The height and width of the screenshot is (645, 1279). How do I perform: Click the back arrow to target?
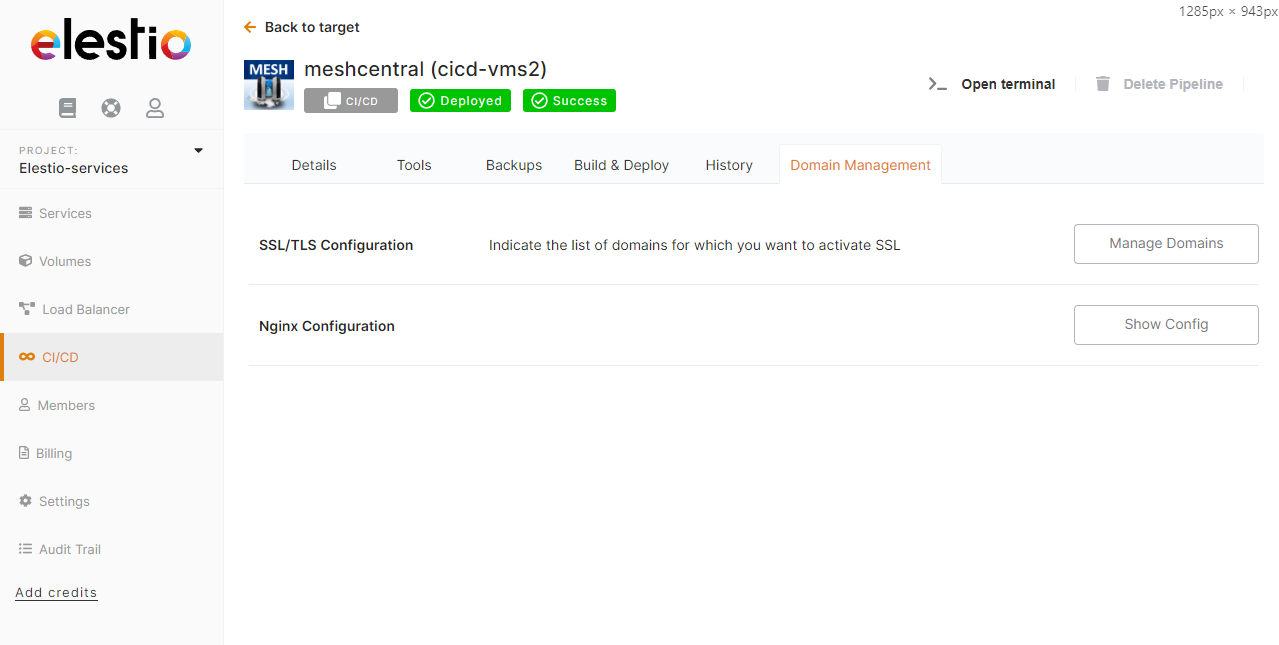[250, 27]
